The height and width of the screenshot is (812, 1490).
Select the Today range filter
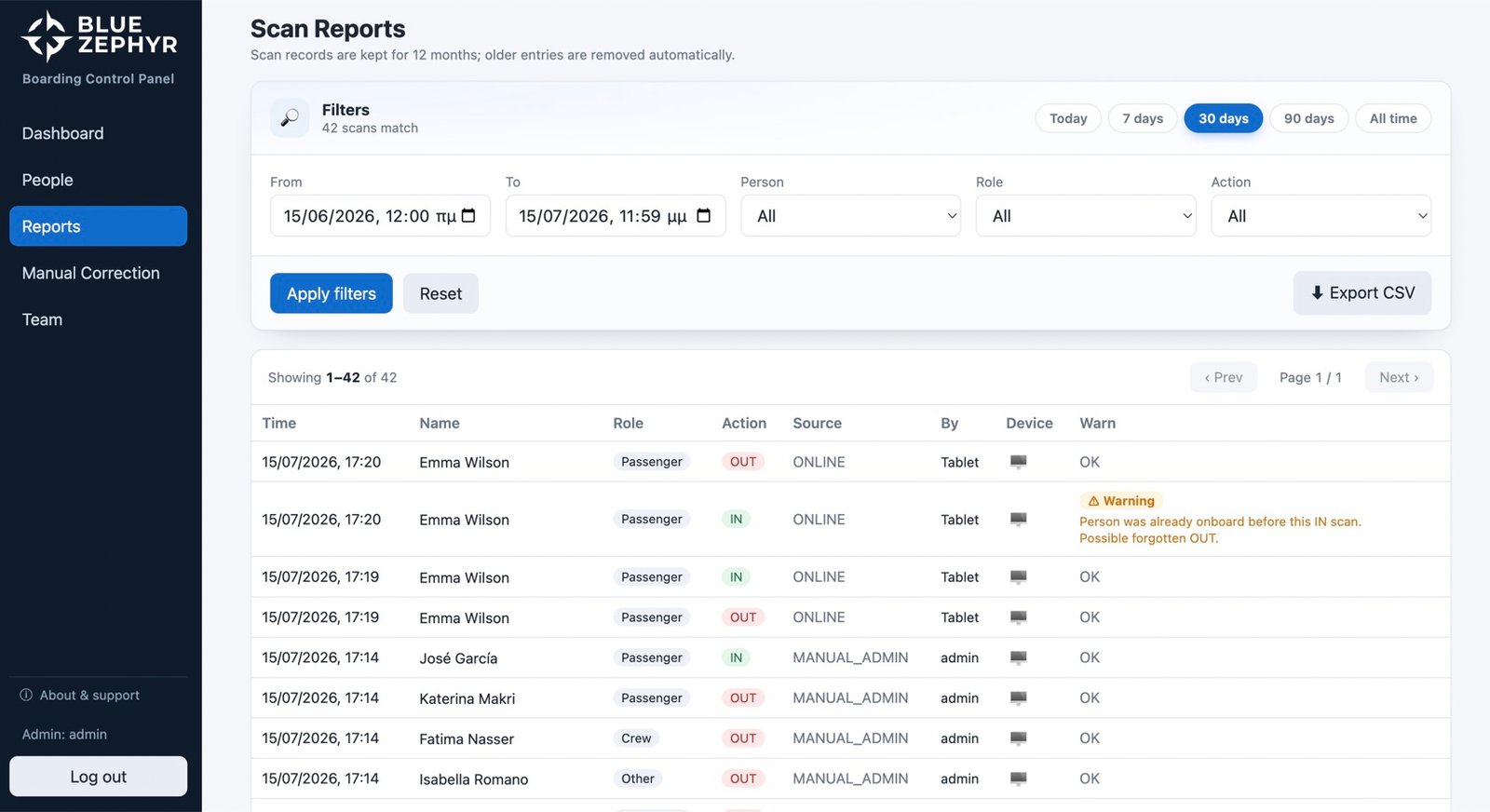click(1068, 118)
